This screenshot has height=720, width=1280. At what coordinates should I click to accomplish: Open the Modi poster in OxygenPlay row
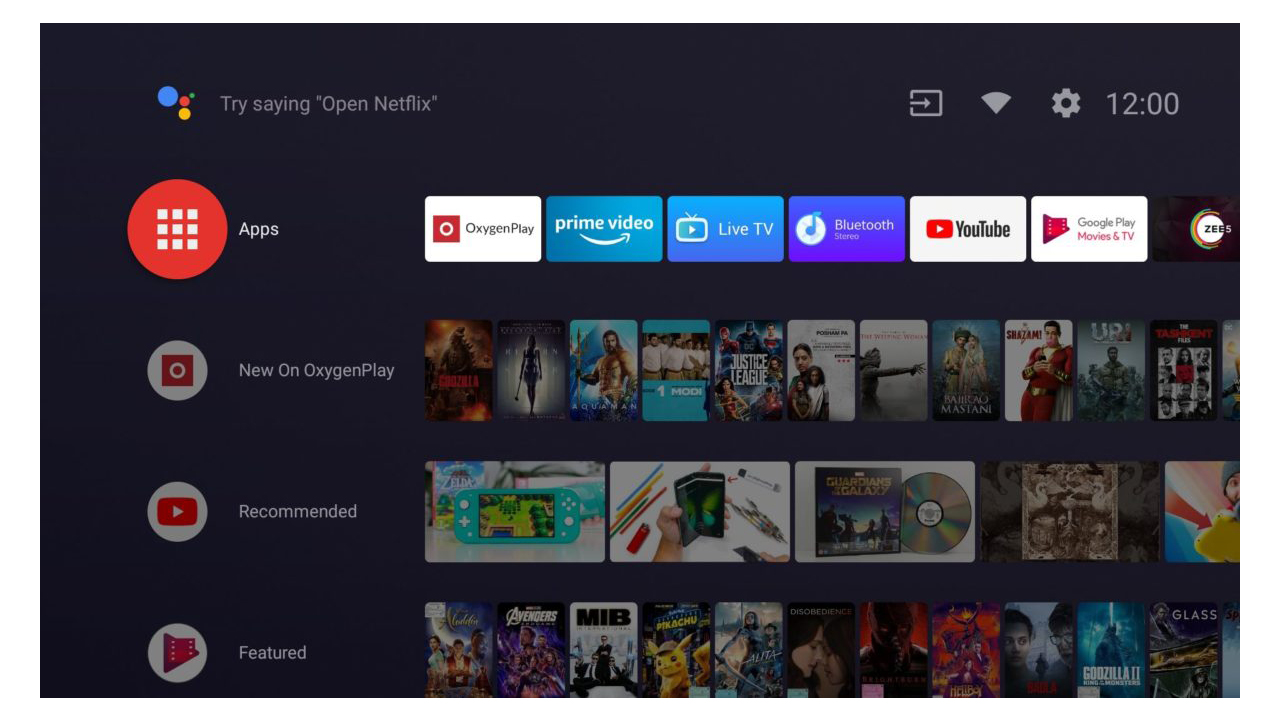[x=676, y=370]
